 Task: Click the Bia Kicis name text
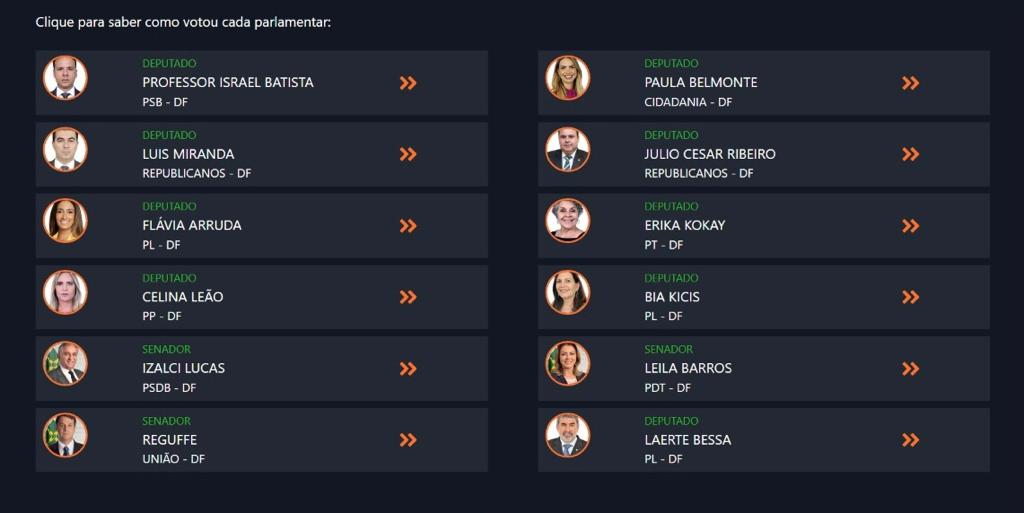point(672,297)
